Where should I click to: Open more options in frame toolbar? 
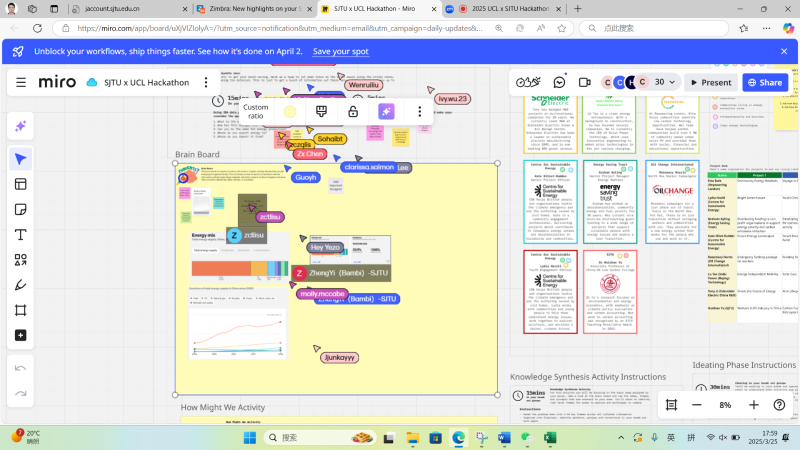[x=419, y=111]
